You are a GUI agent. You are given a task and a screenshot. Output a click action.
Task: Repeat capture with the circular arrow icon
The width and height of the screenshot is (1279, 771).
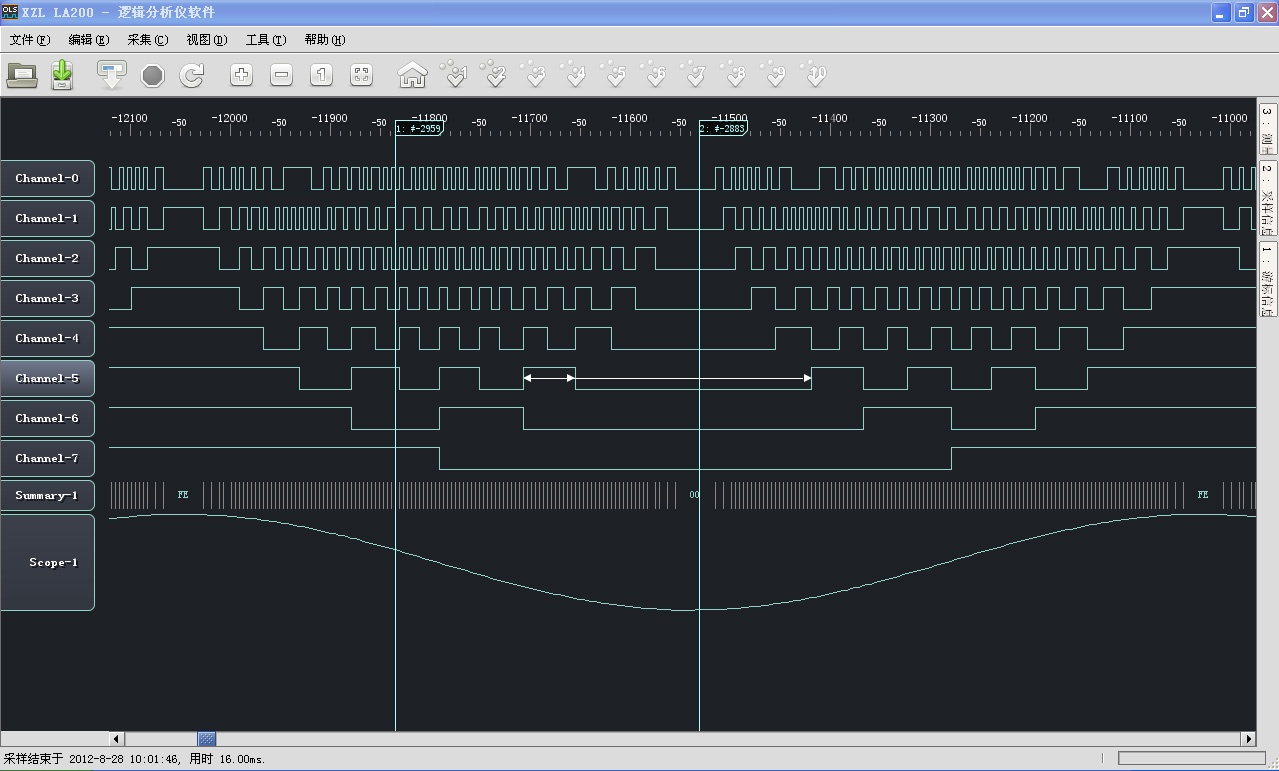192,75
